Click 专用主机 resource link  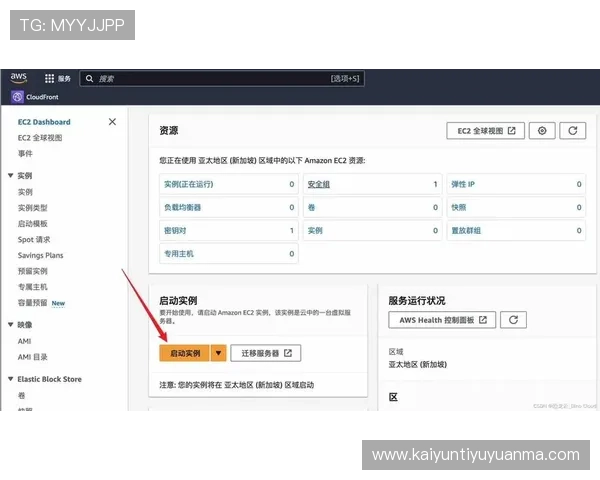(x=179, y=253)
